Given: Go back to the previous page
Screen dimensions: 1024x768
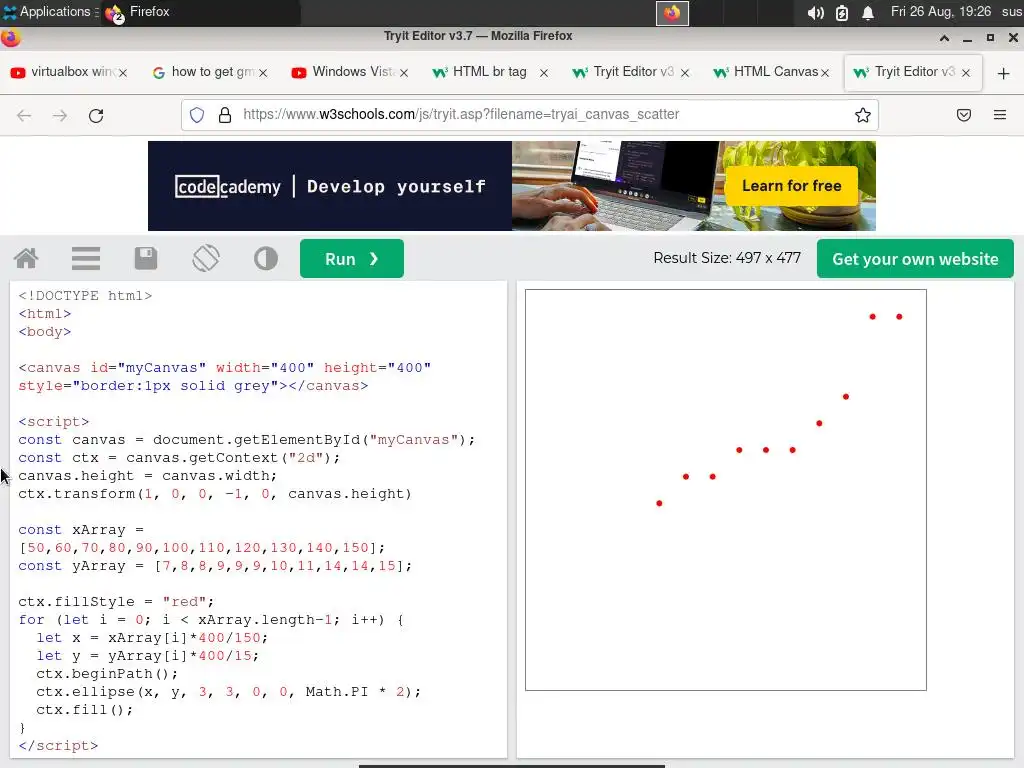Looking at the screenshot, I should coord(24,116).
